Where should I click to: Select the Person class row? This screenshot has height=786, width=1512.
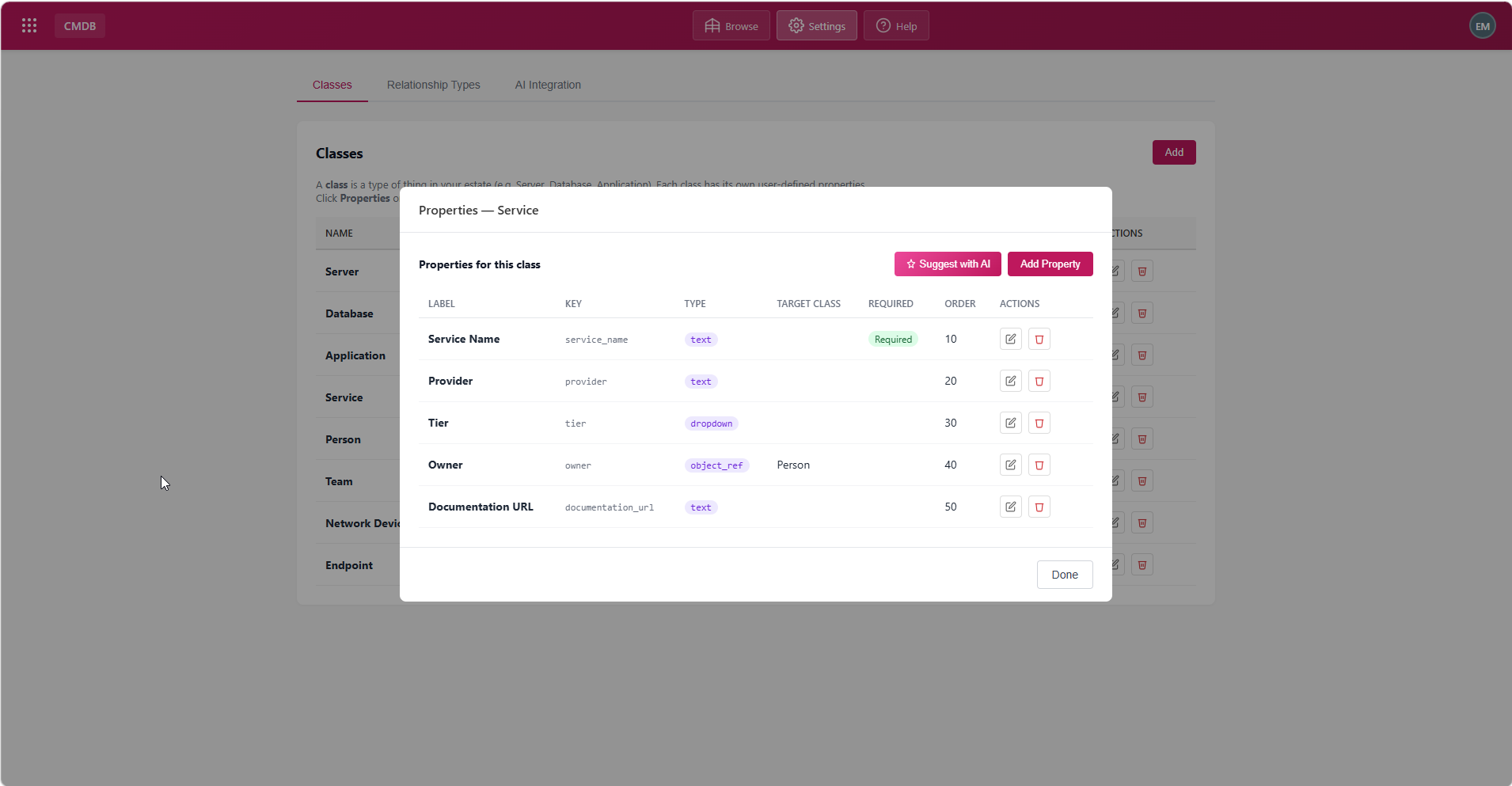pyautogui.click(x=358, y=439)
